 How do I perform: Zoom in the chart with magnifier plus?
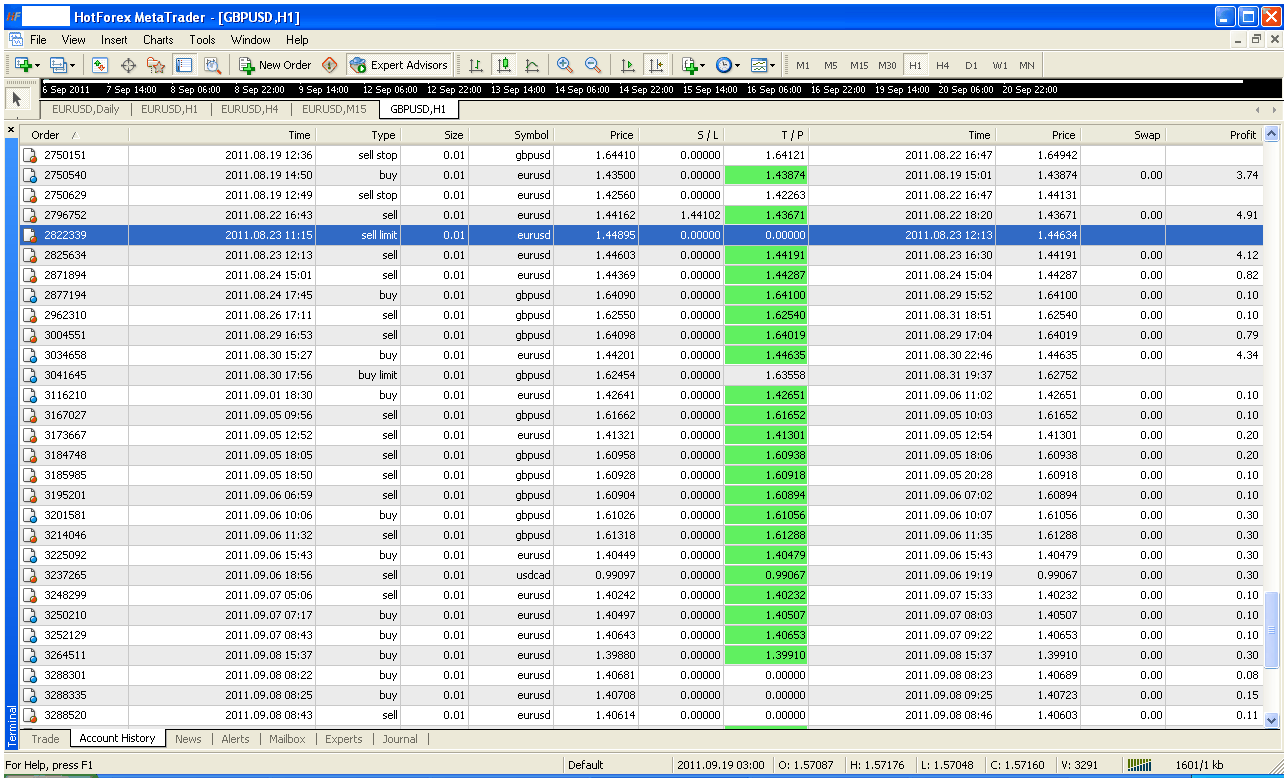tap(565, 65)
